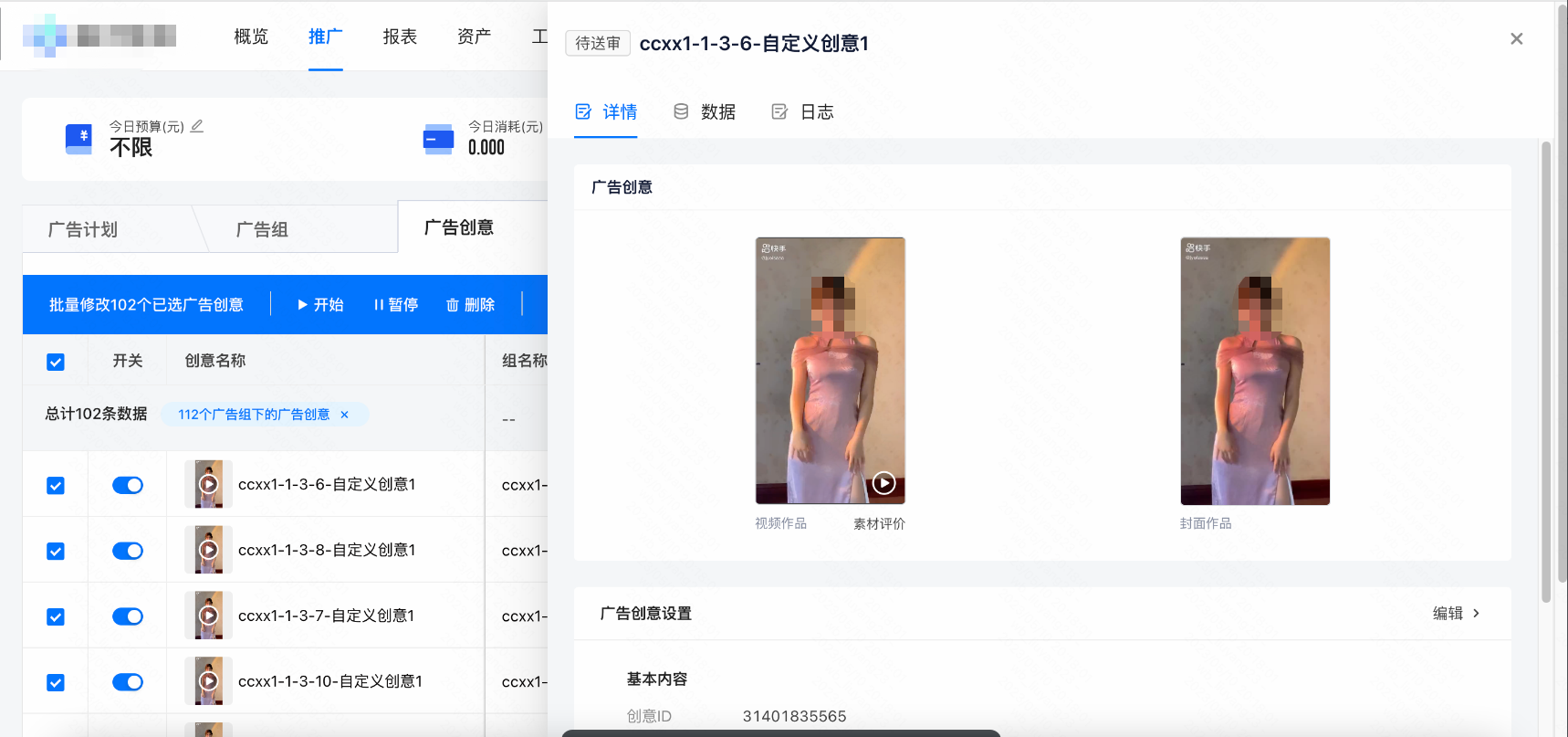Turn off the ccxx1-1-3-6 creative switch
Viewport: 1568px width, 737px height.
[128, 485]
